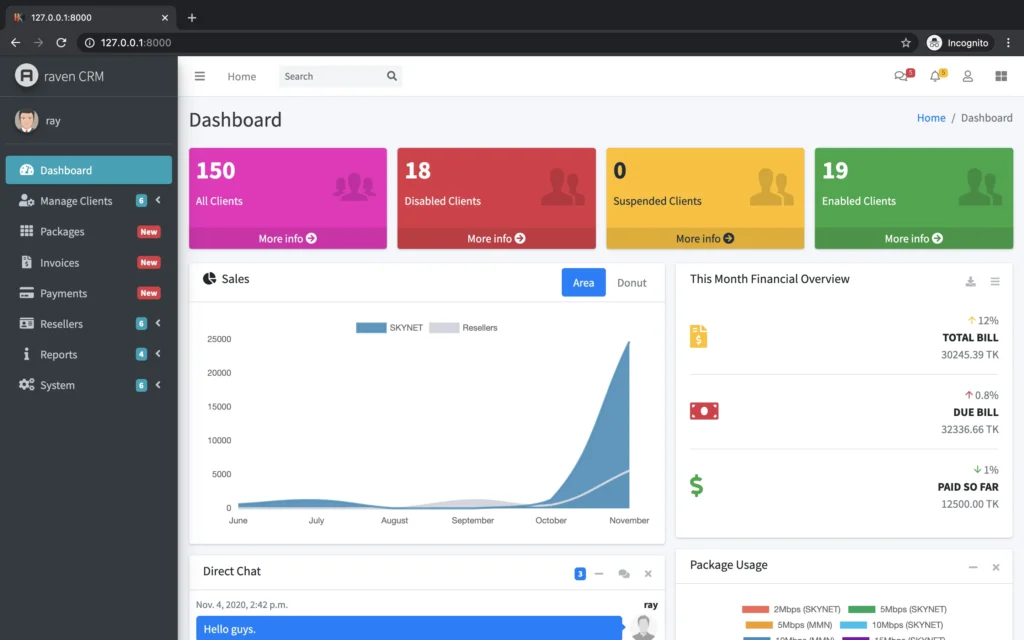Go back using browser back arrow

[x=16, y=42]
